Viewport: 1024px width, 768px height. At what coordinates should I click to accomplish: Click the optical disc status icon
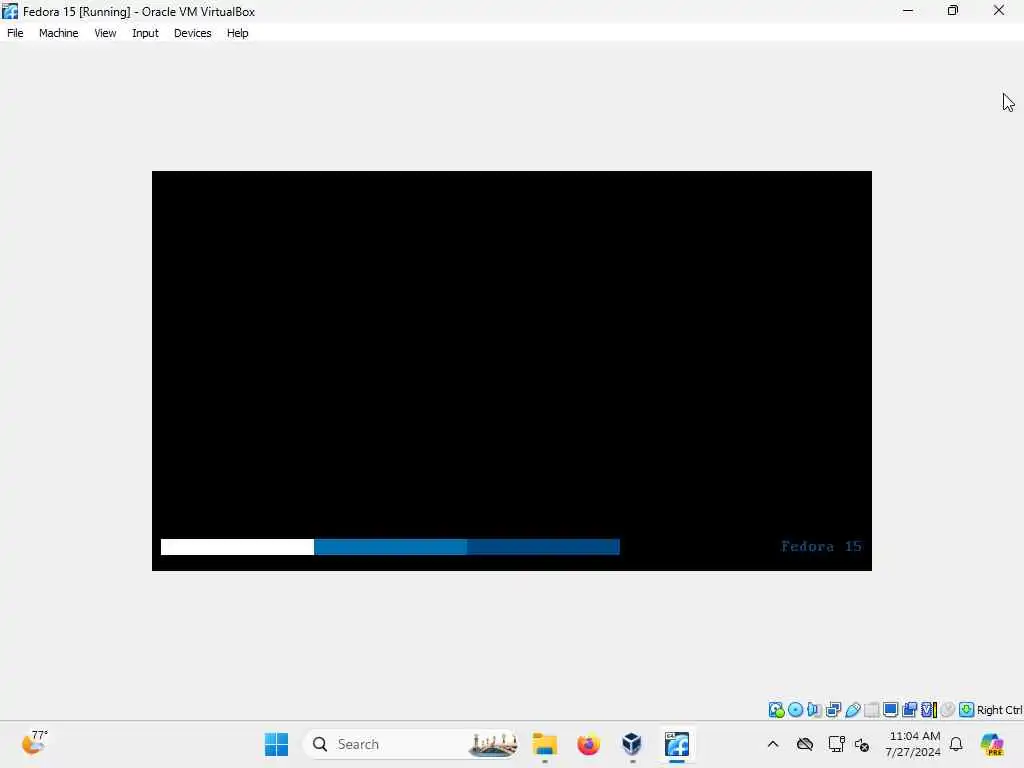point(795,710)
